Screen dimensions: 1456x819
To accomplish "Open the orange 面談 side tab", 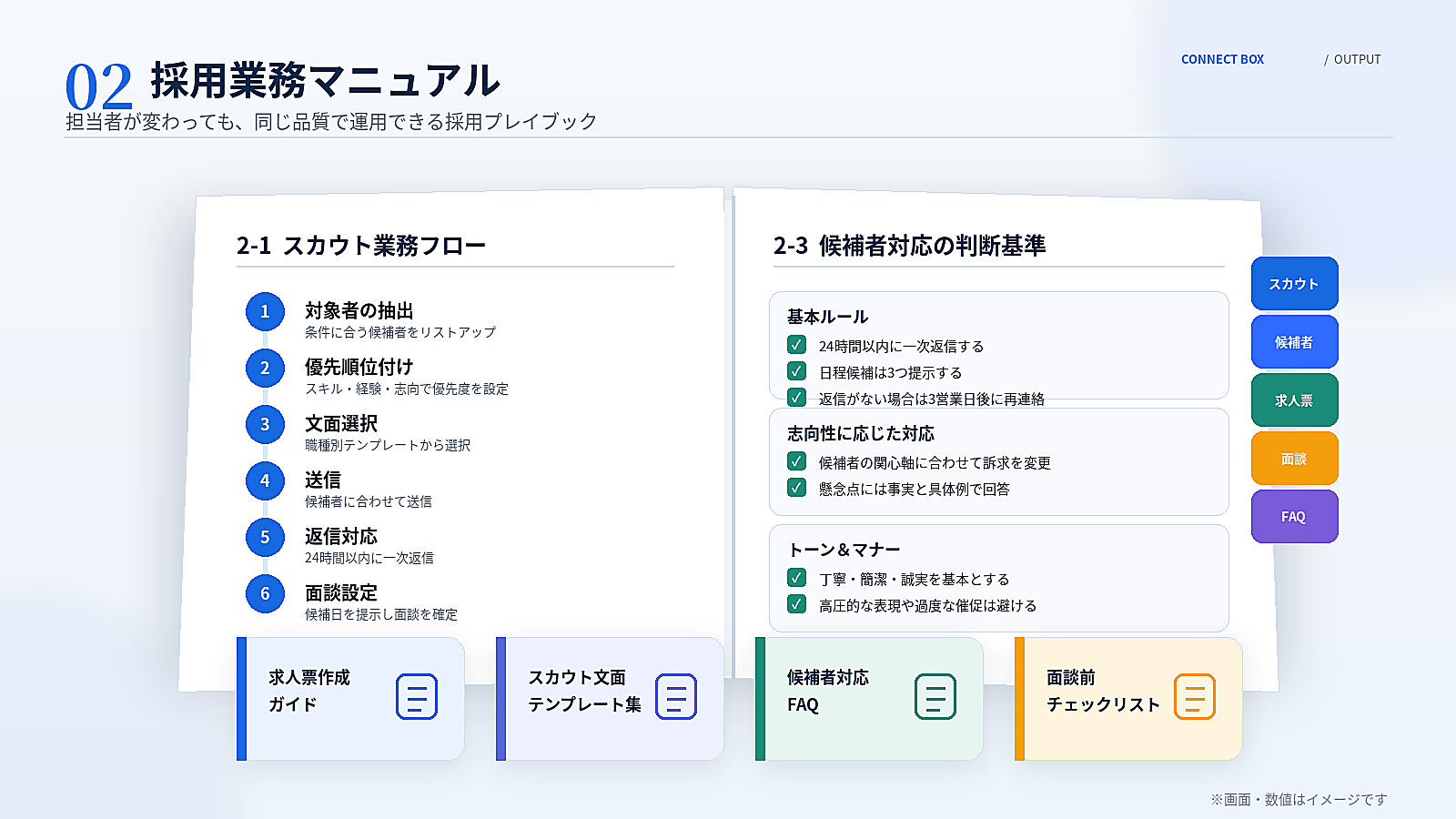I will 1294,459.
